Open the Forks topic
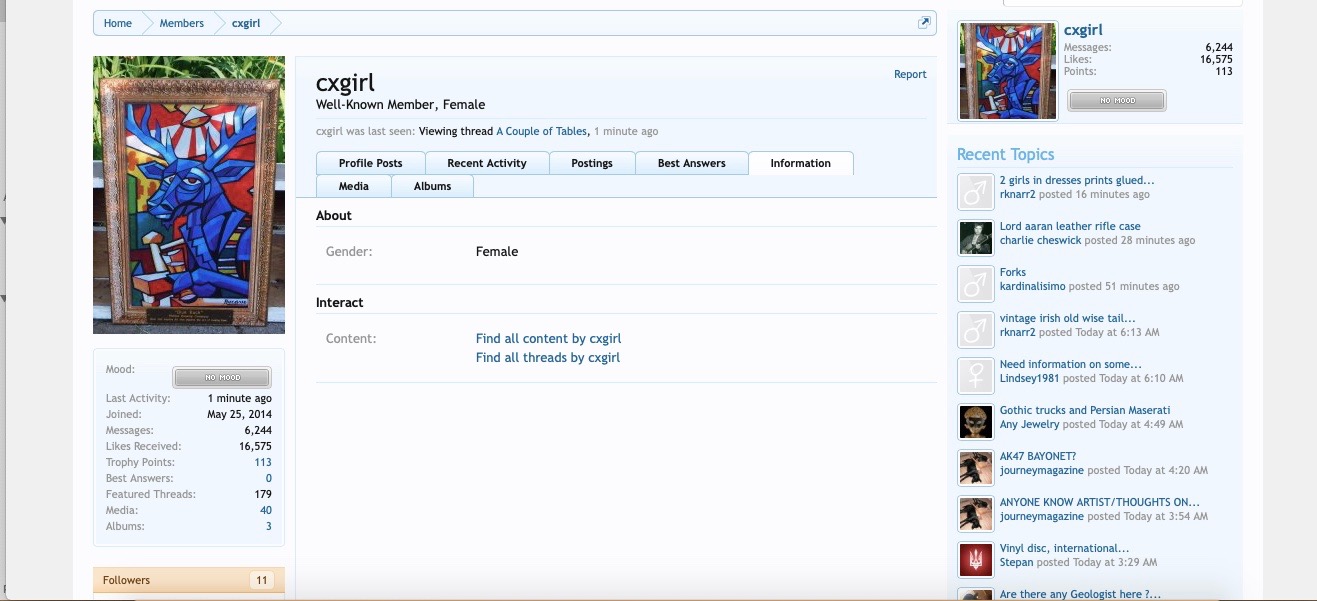The width and height of the screenshot is (1317, 601). [x=1013, y=272]
